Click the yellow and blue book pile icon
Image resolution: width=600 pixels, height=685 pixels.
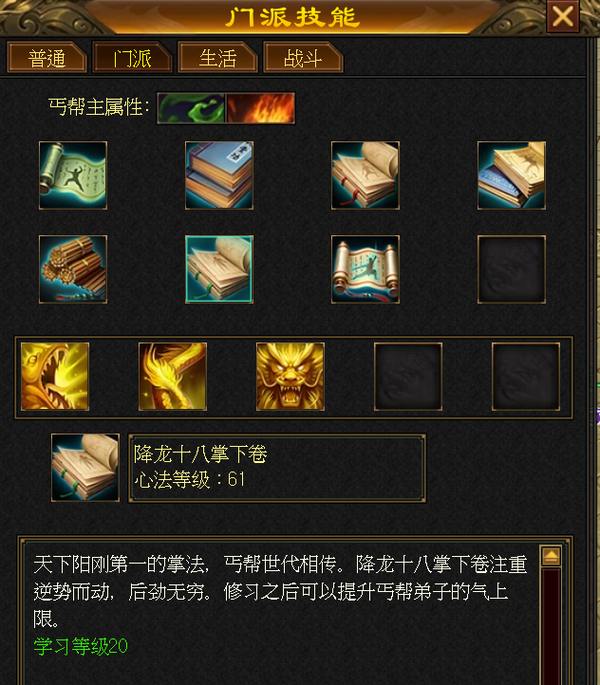(511, 175)
